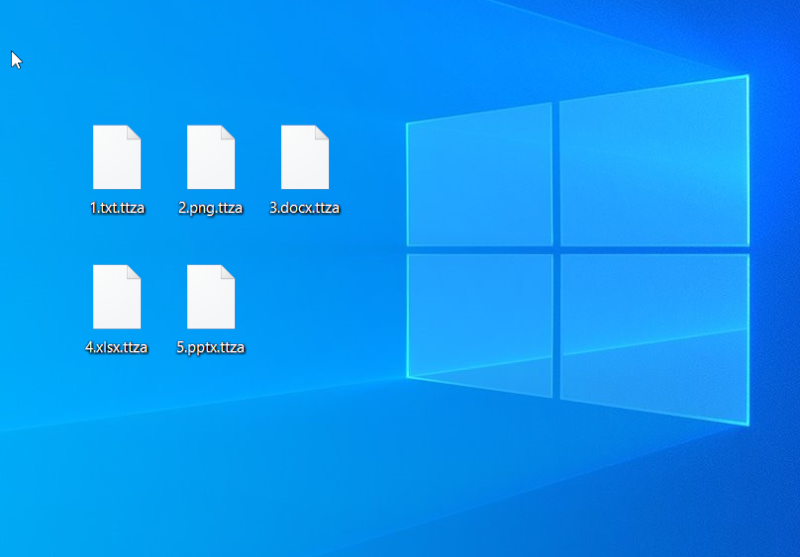Select the 3.docx.ttza document icon
Viewport: 800px width, 557px height.
click(x=305, y=158)
